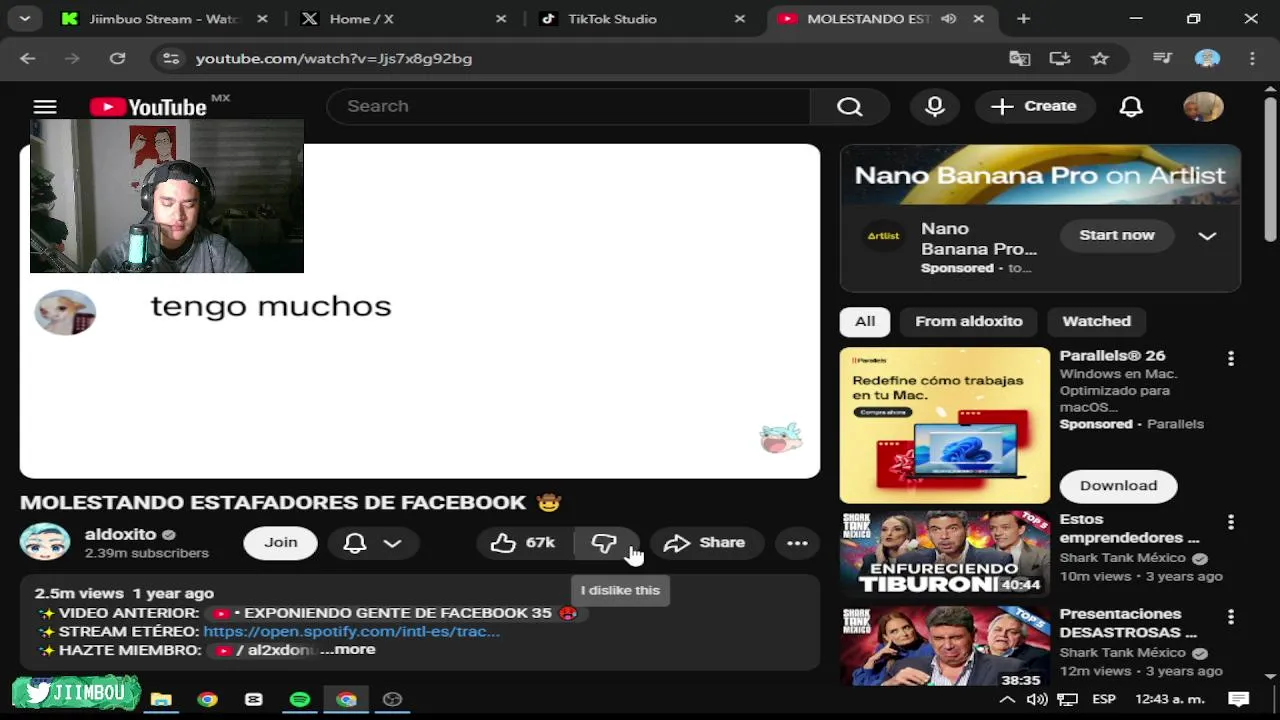The height and width of the screenshot is (720, 1280).
Task: Join the aldoxito channel membership
Action: tap(281, 543)
